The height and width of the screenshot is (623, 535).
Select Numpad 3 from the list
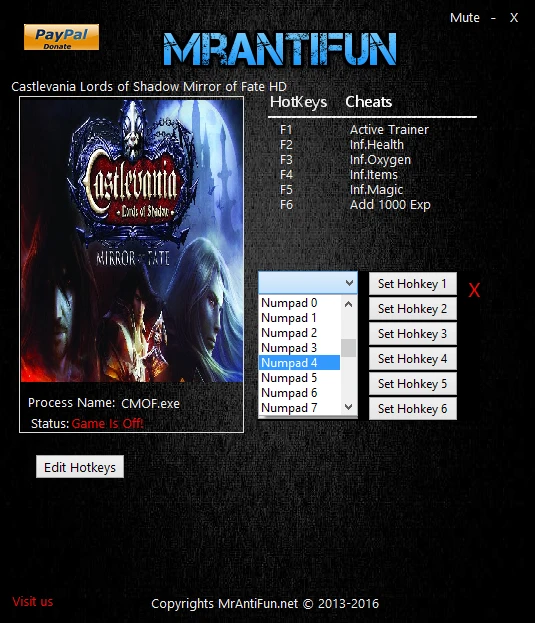pos(299,348)
